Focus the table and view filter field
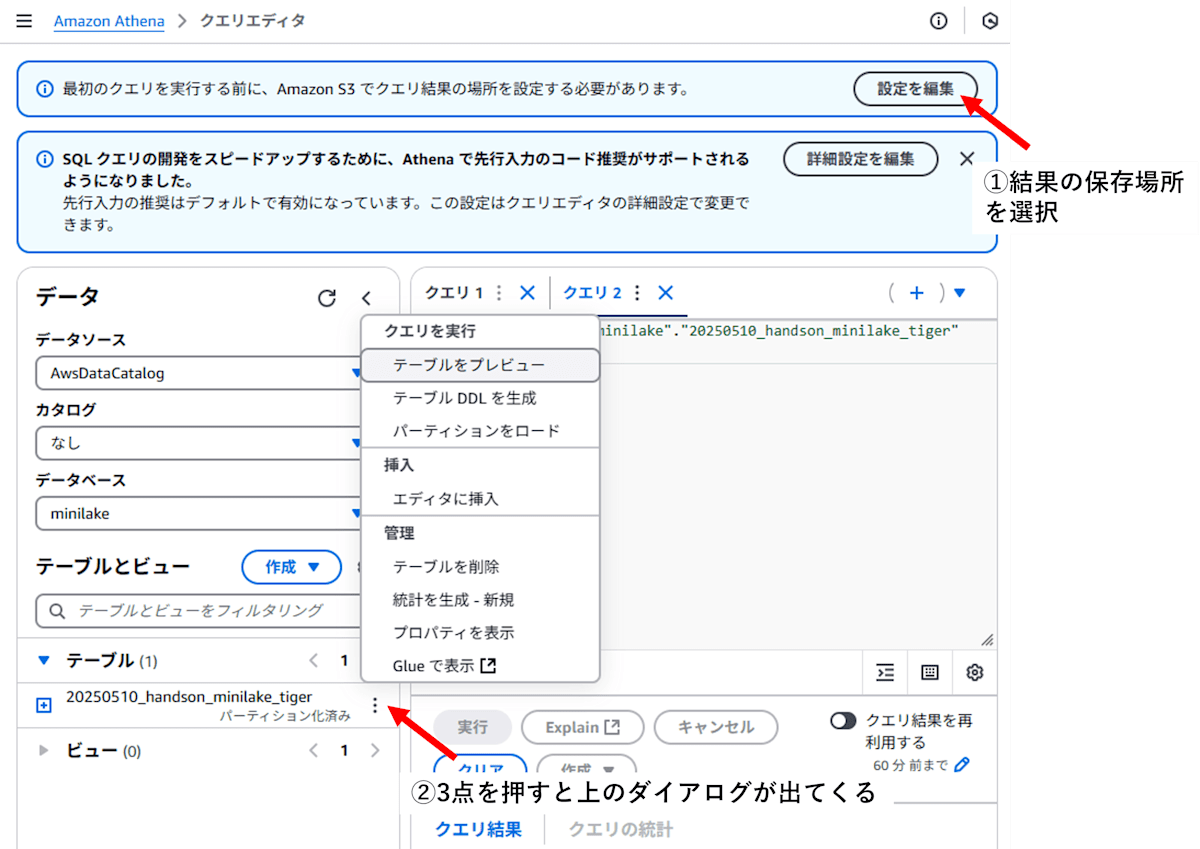1200x849 pixels. [x=200, y=610]
